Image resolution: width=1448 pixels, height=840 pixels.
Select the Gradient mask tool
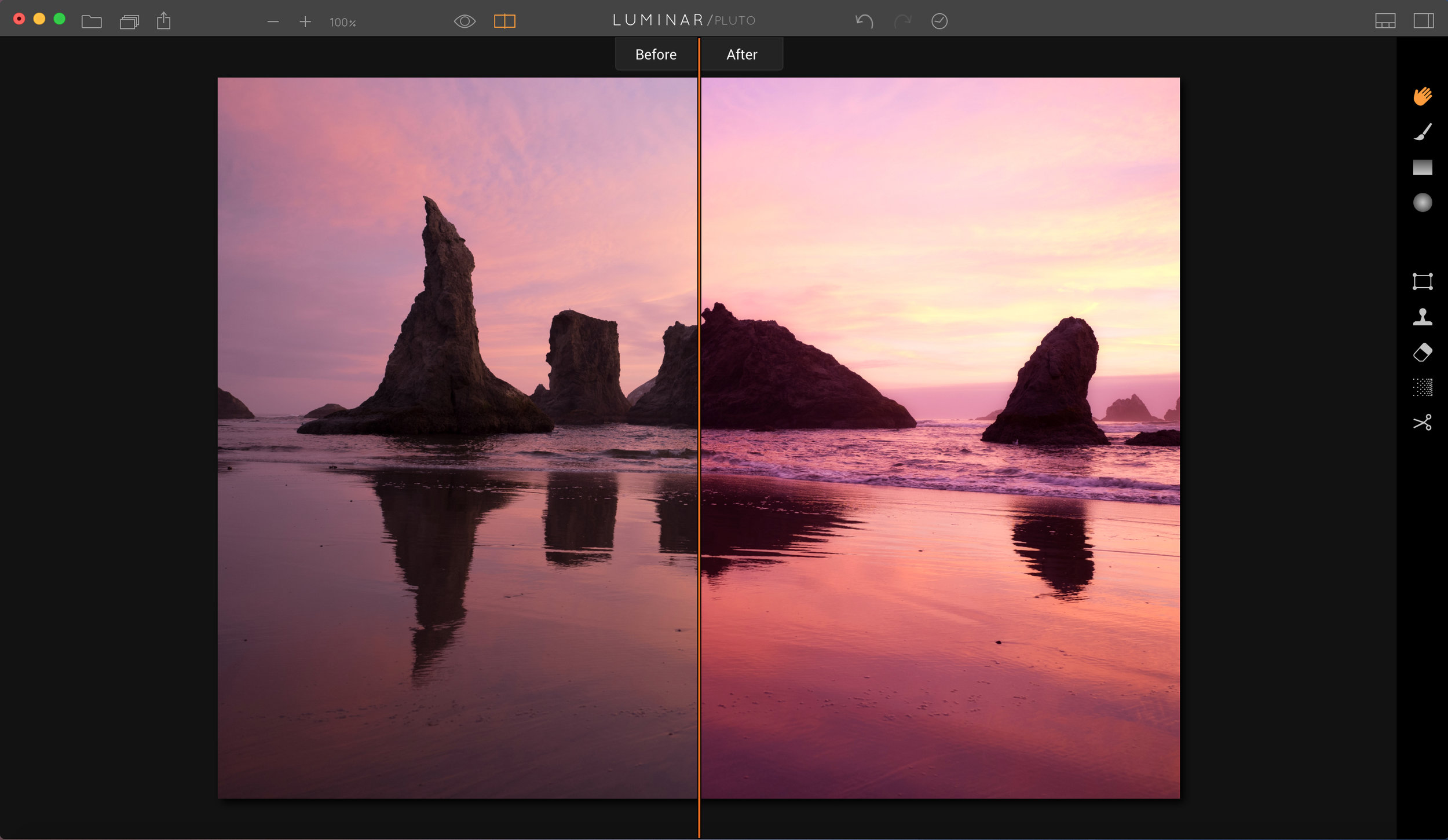pyautogui.click(x=1423, y=167)
